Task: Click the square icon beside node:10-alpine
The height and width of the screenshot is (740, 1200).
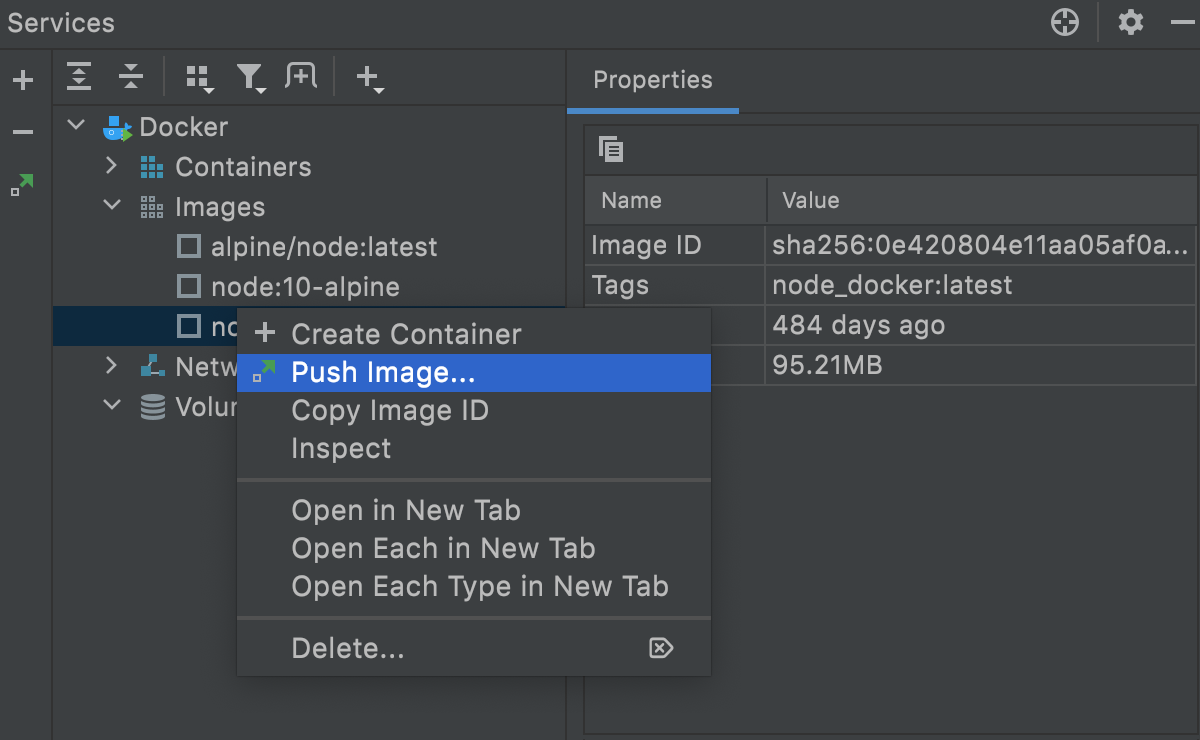Action: 188,286
